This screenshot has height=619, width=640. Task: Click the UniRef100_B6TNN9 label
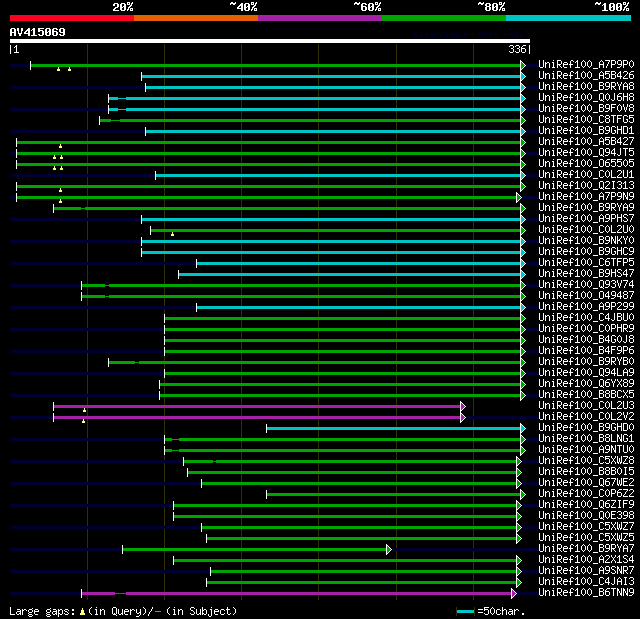point(586,593)
